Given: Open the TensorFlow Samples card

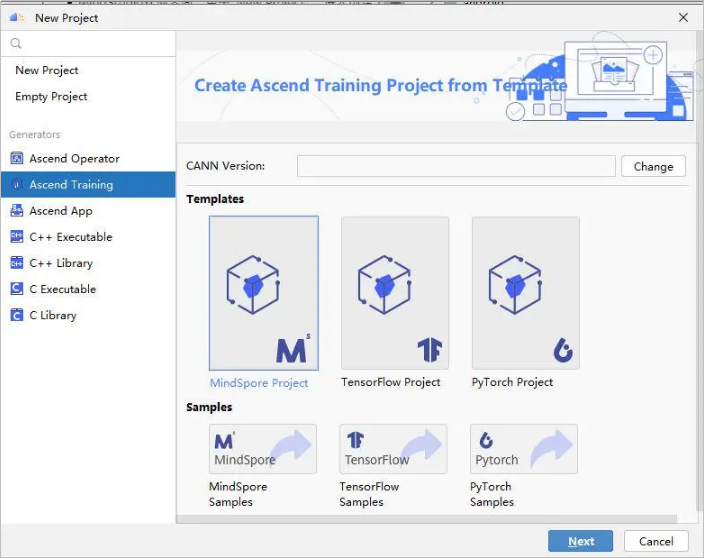Looking at the screenshot, I should click(x=393, y=449).
